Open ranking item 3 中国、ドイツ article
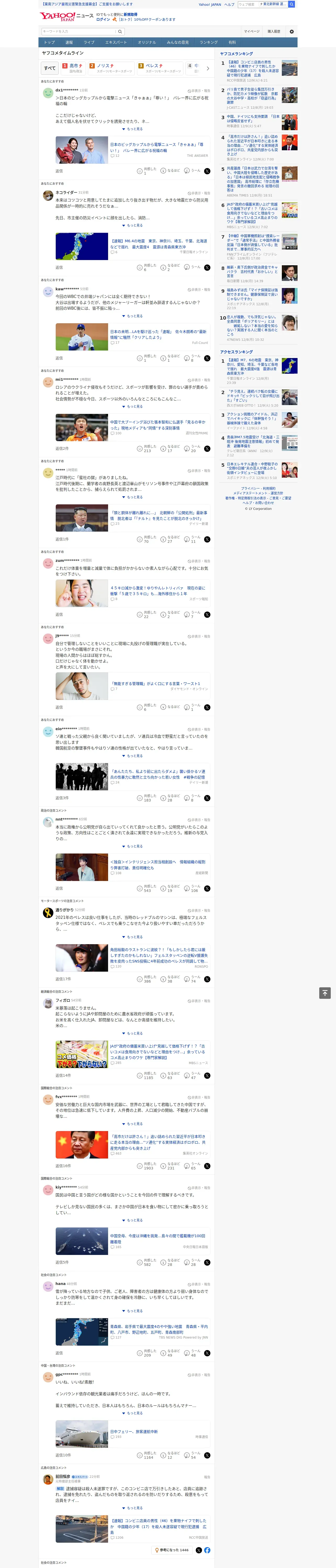 [253, 119]
